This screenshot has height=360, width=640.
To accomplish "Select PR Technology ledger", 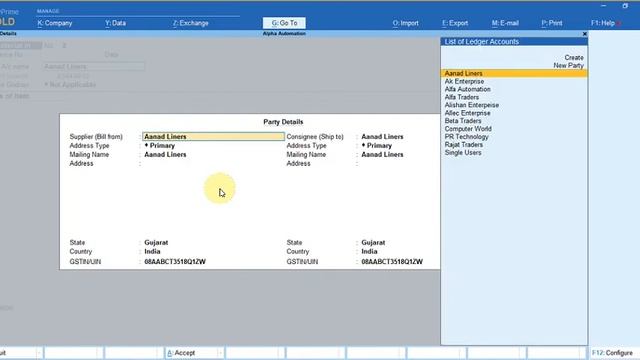I will pyautogui.click(x=466, y=137).
